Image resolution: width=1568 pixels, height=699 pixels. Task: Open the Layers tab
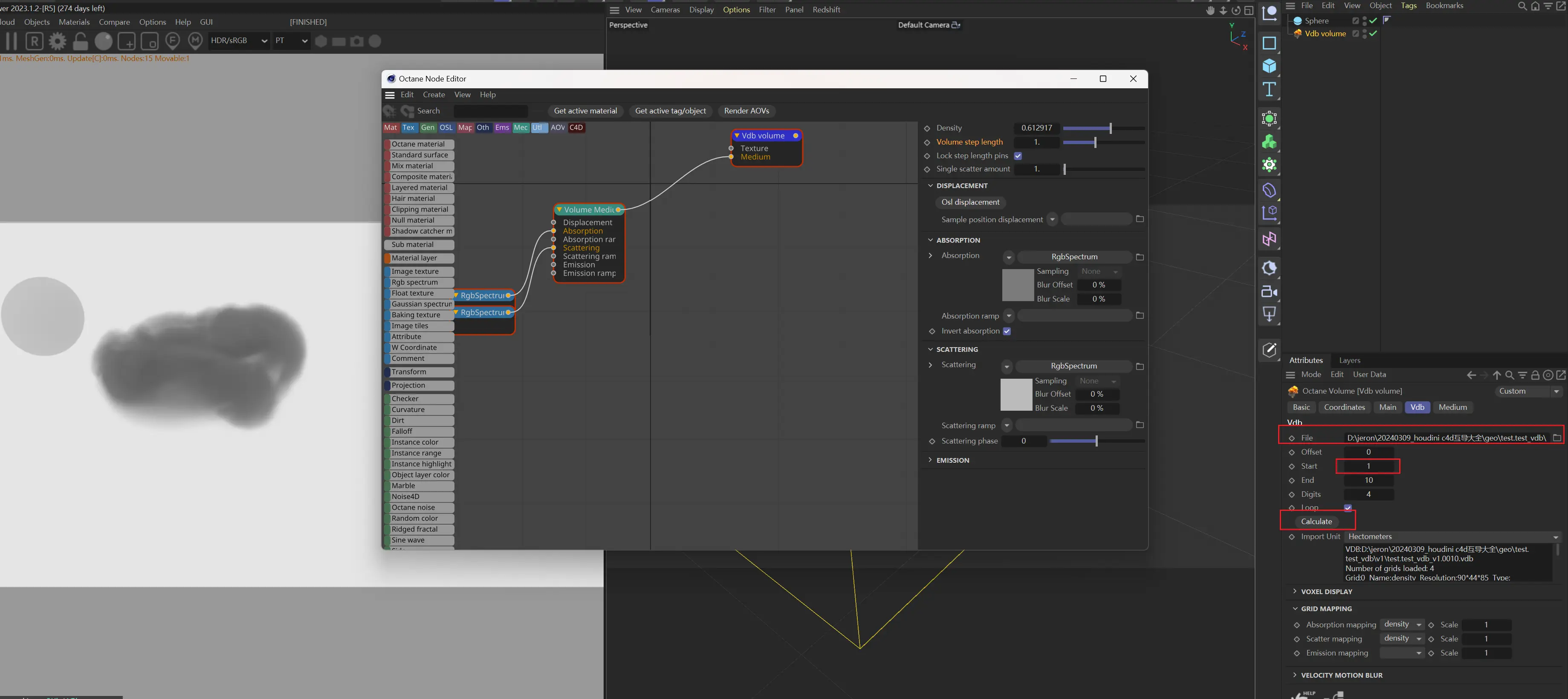pyautogui.click(x=1349, y=360)
